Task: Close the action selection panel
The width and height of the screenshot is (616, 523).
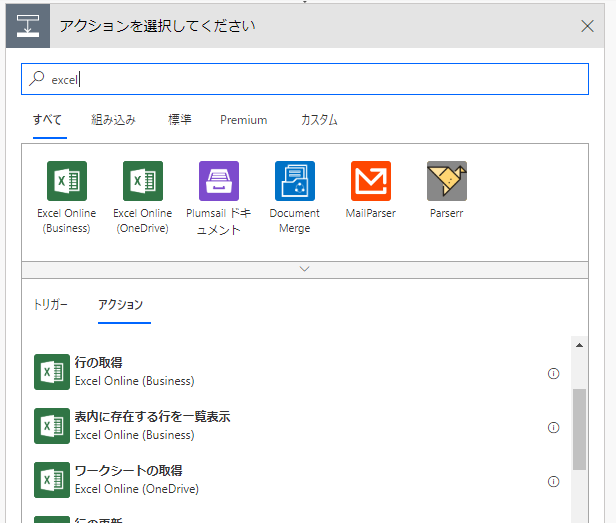Action: [x=587, y=26]
